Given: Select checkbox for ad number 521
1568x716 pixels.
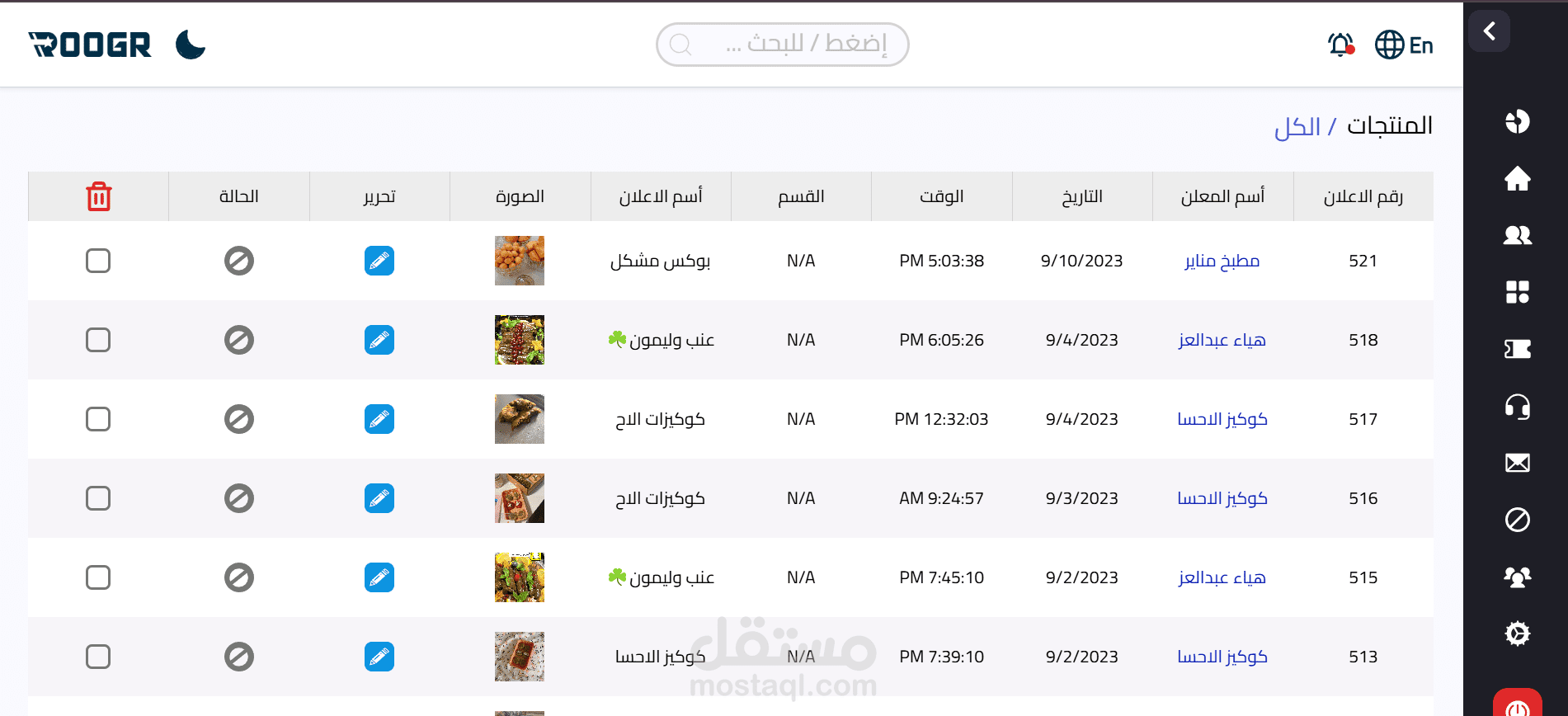Looking at the screenshot, I should pyautogui.click(x=98, y=261).
